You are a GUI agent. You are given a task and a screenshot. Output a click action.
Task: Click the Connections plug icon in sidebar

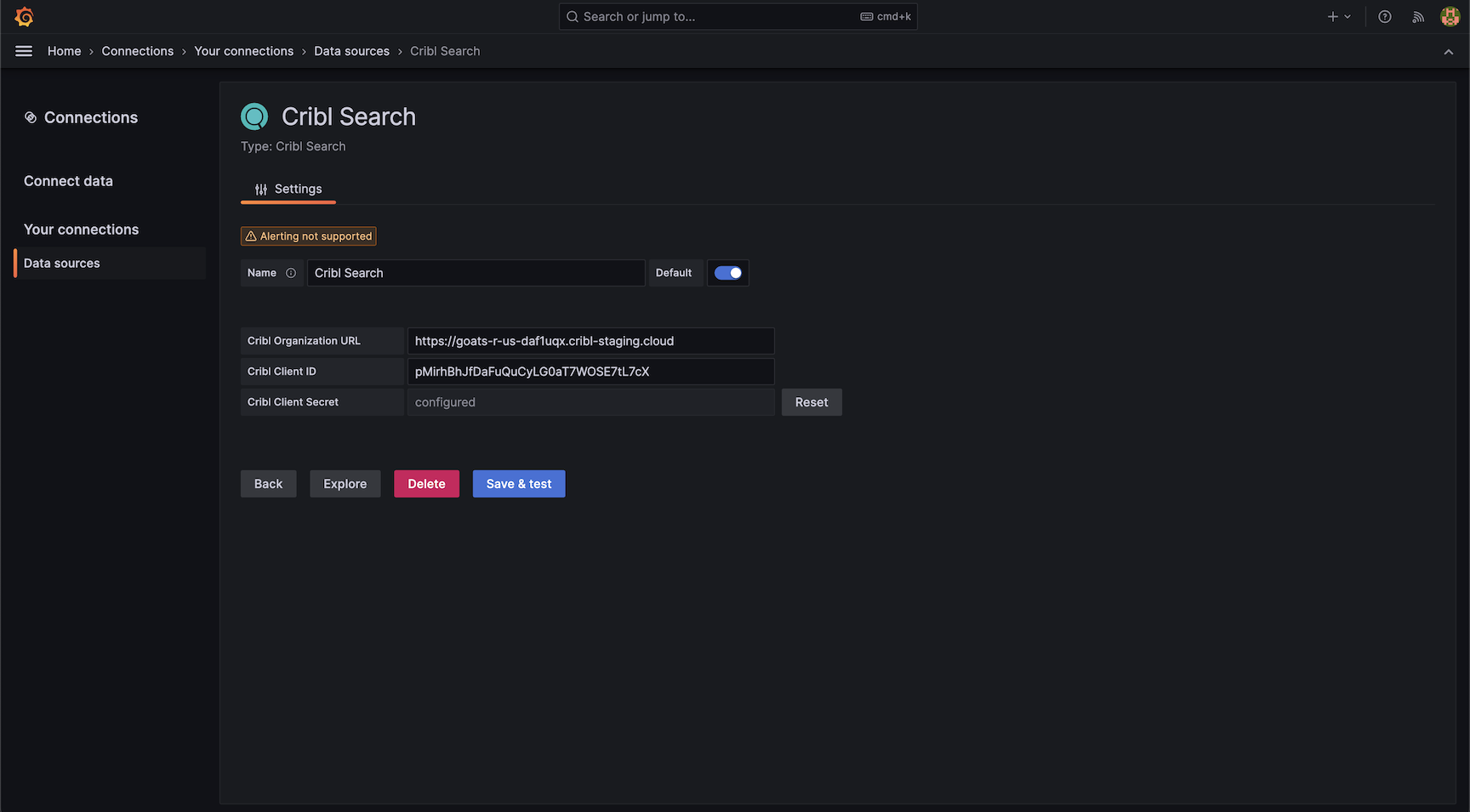31,116
